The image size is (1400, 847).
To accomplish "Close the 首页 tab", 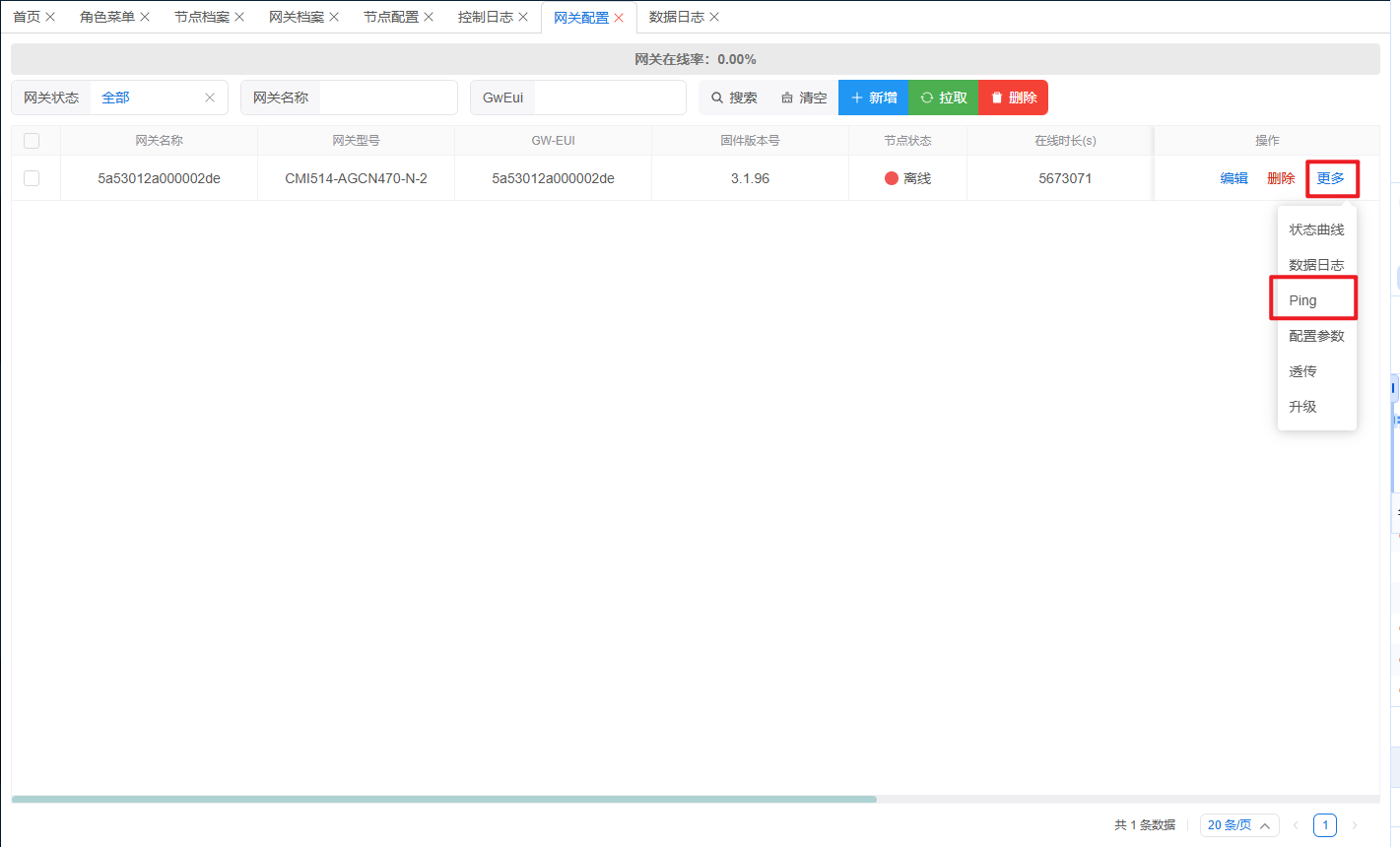I will pos(50,17).
